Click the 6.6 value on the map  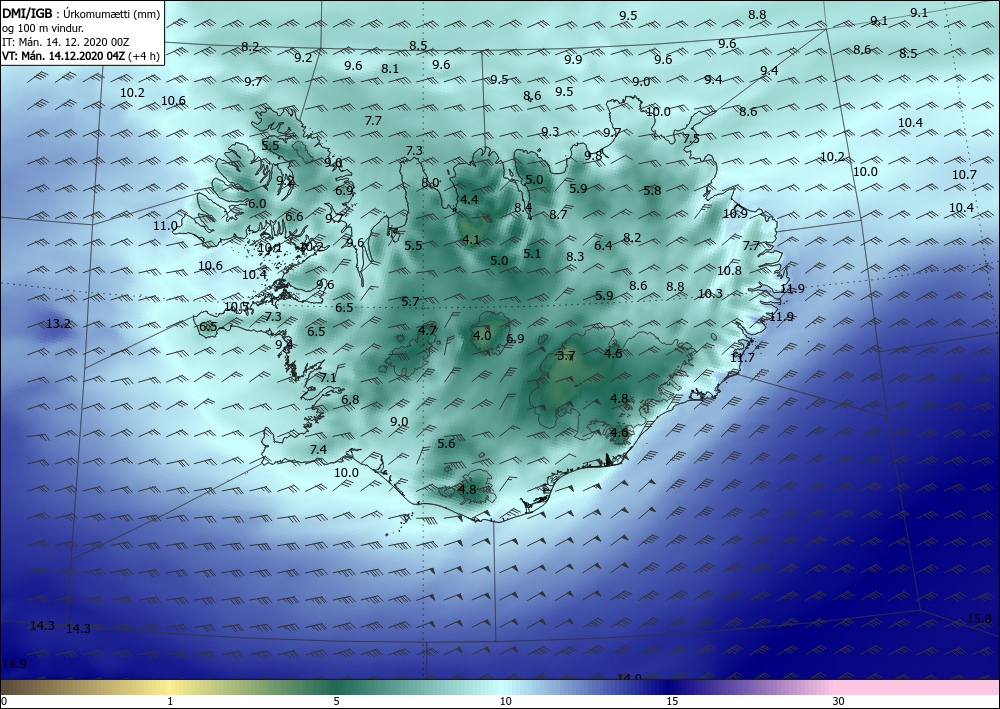pos(294,217)
